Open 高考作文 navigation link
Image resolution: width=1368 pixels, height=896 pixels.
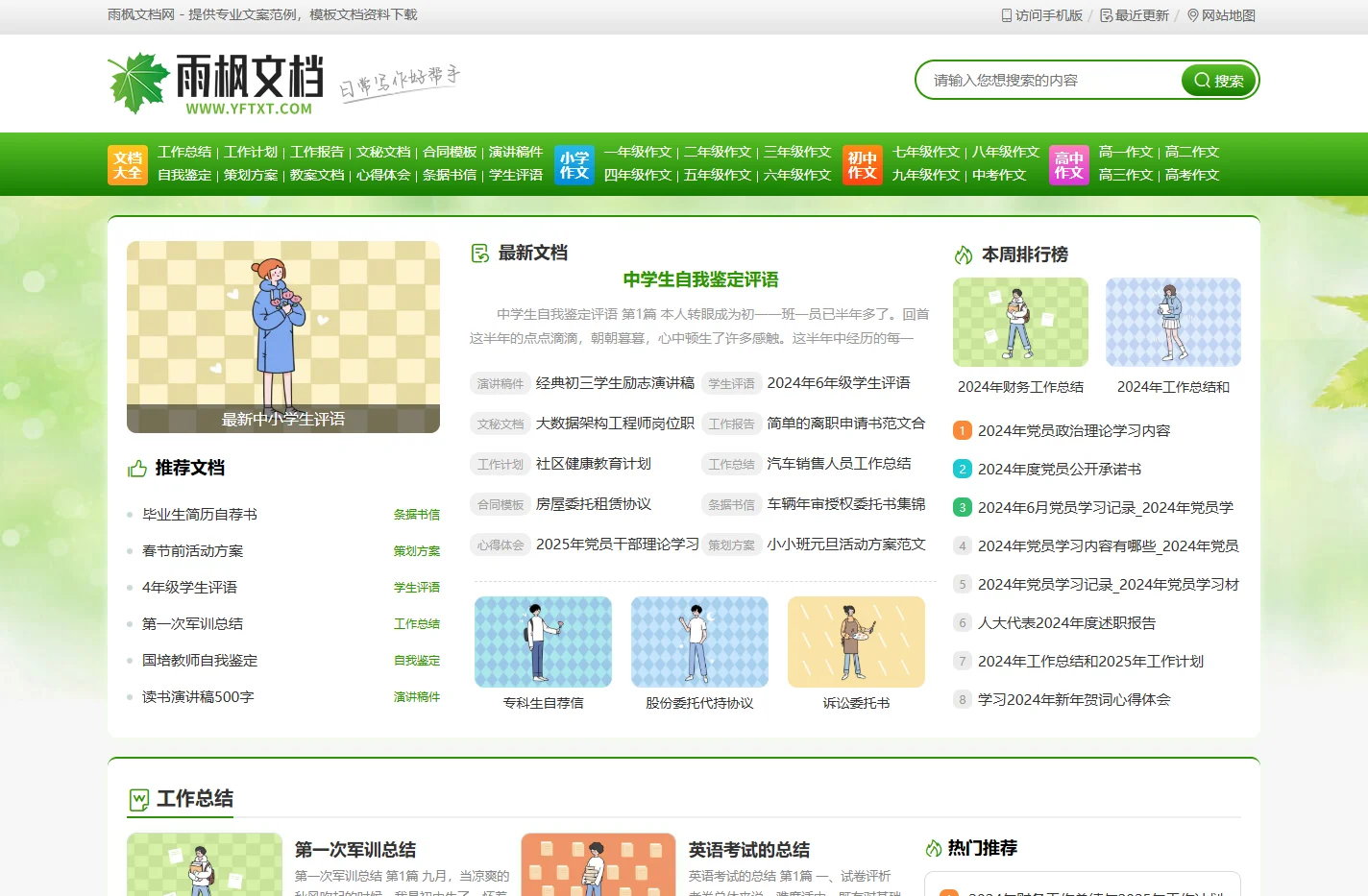coord(1192,175)
